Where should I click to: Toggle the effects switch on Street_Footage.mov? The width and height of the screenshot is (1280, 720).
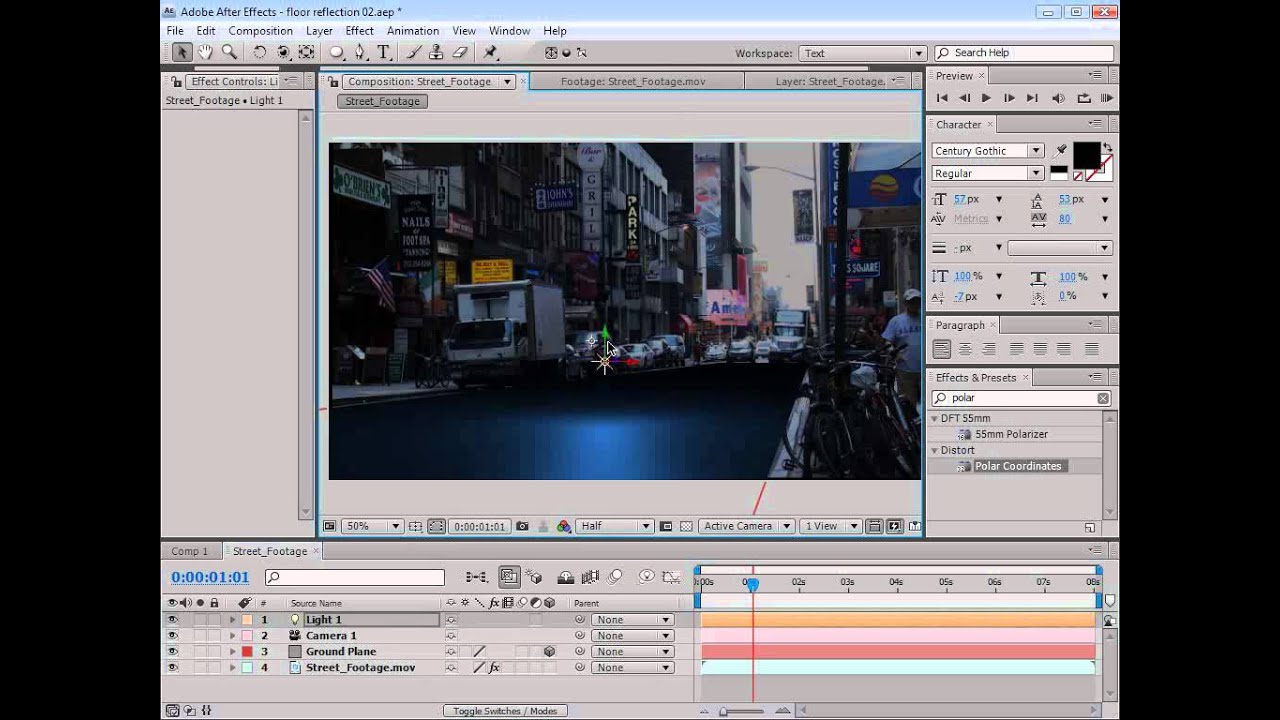point(494,668)
